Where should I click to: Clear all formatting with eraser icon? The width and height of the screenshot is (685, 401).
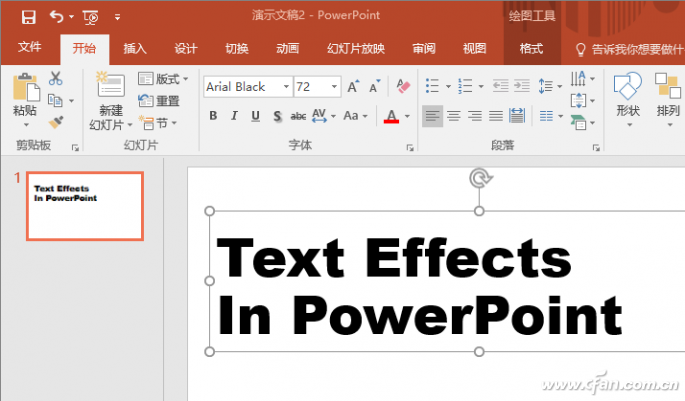pos(403,86)
